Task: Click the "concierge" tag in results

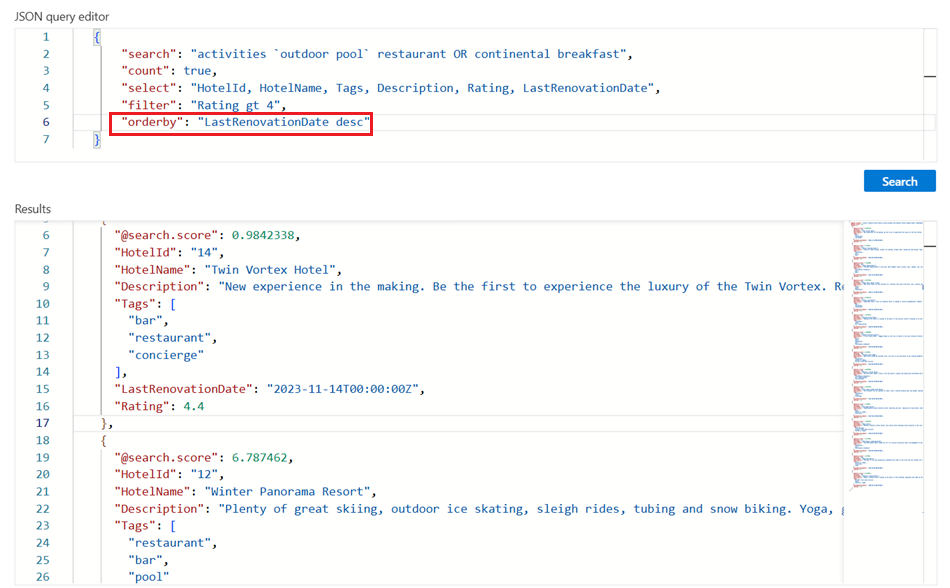Action: tap(165, 355)
